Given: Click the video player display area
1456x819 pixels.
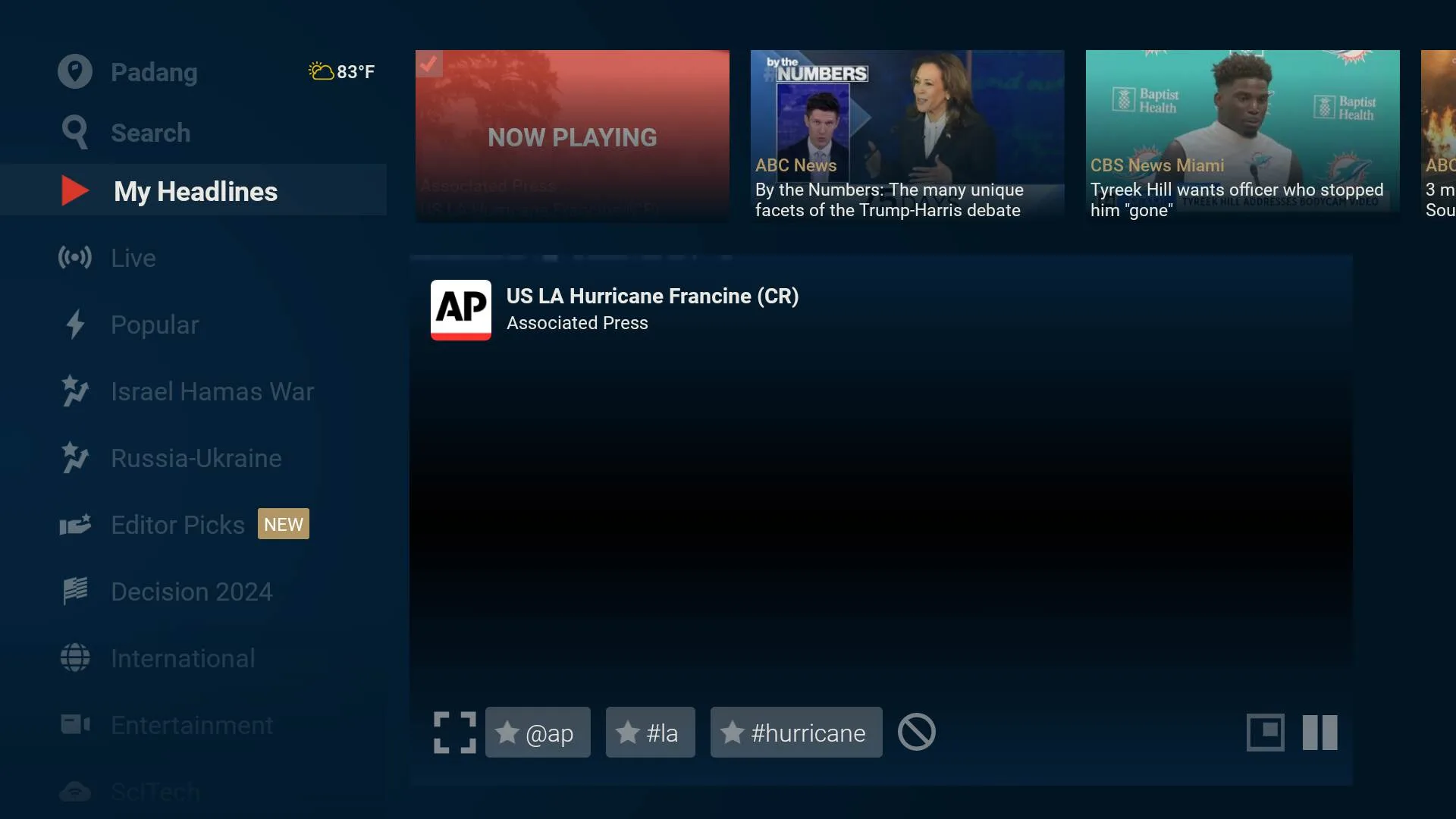Looking at the screenshot, I should coord(881,520).
